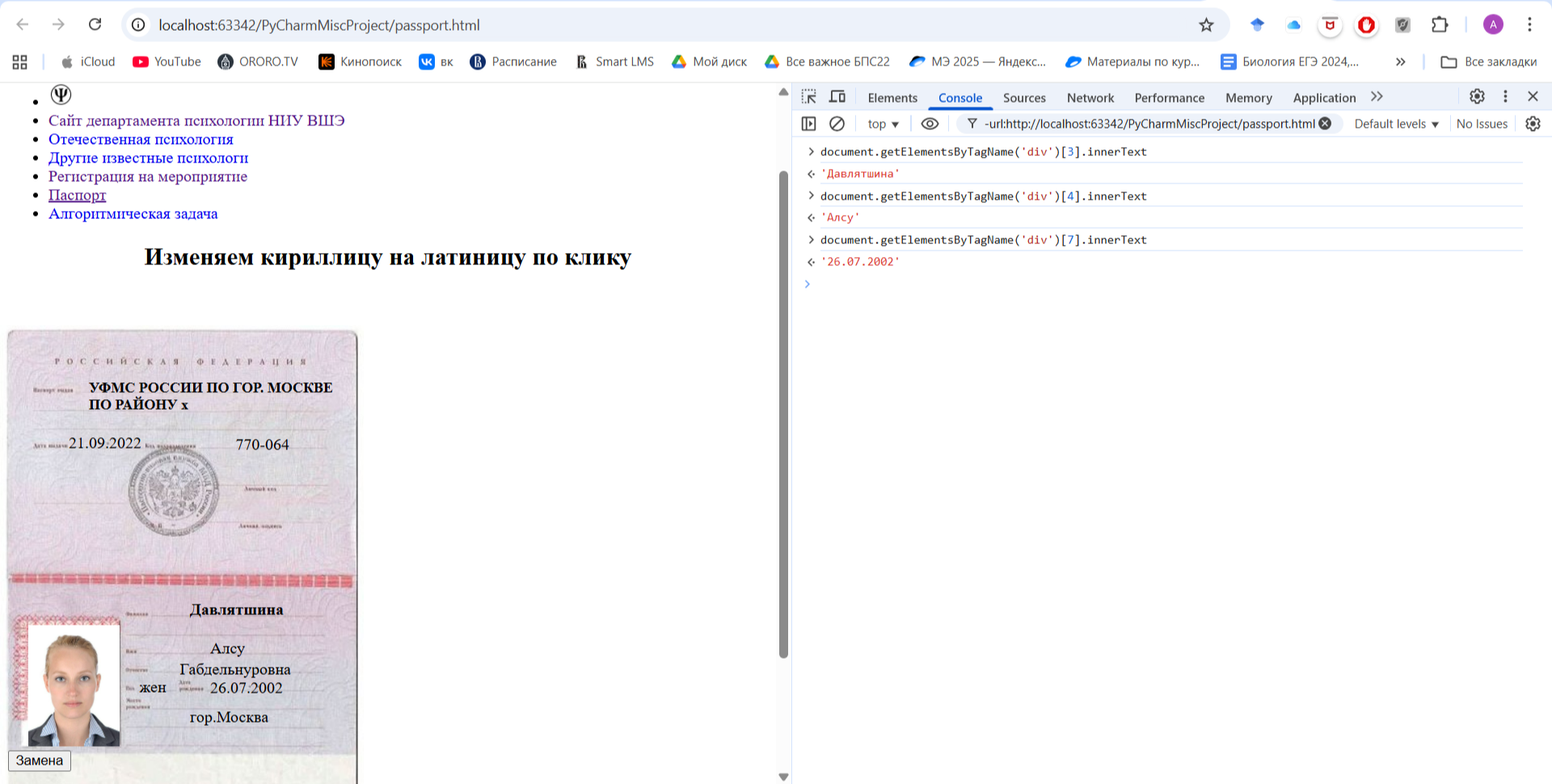Toggle the device toolbar icon

[837, 97]
